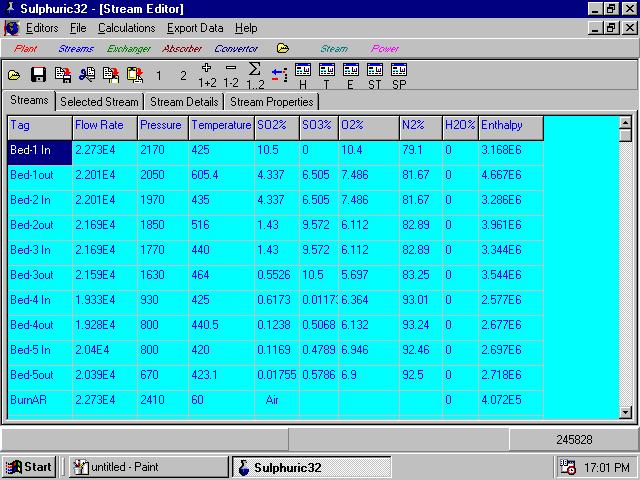This screenshot has height=480, width=640.
Task: Select the Bed-3out row tag
Action: point(40,277)
